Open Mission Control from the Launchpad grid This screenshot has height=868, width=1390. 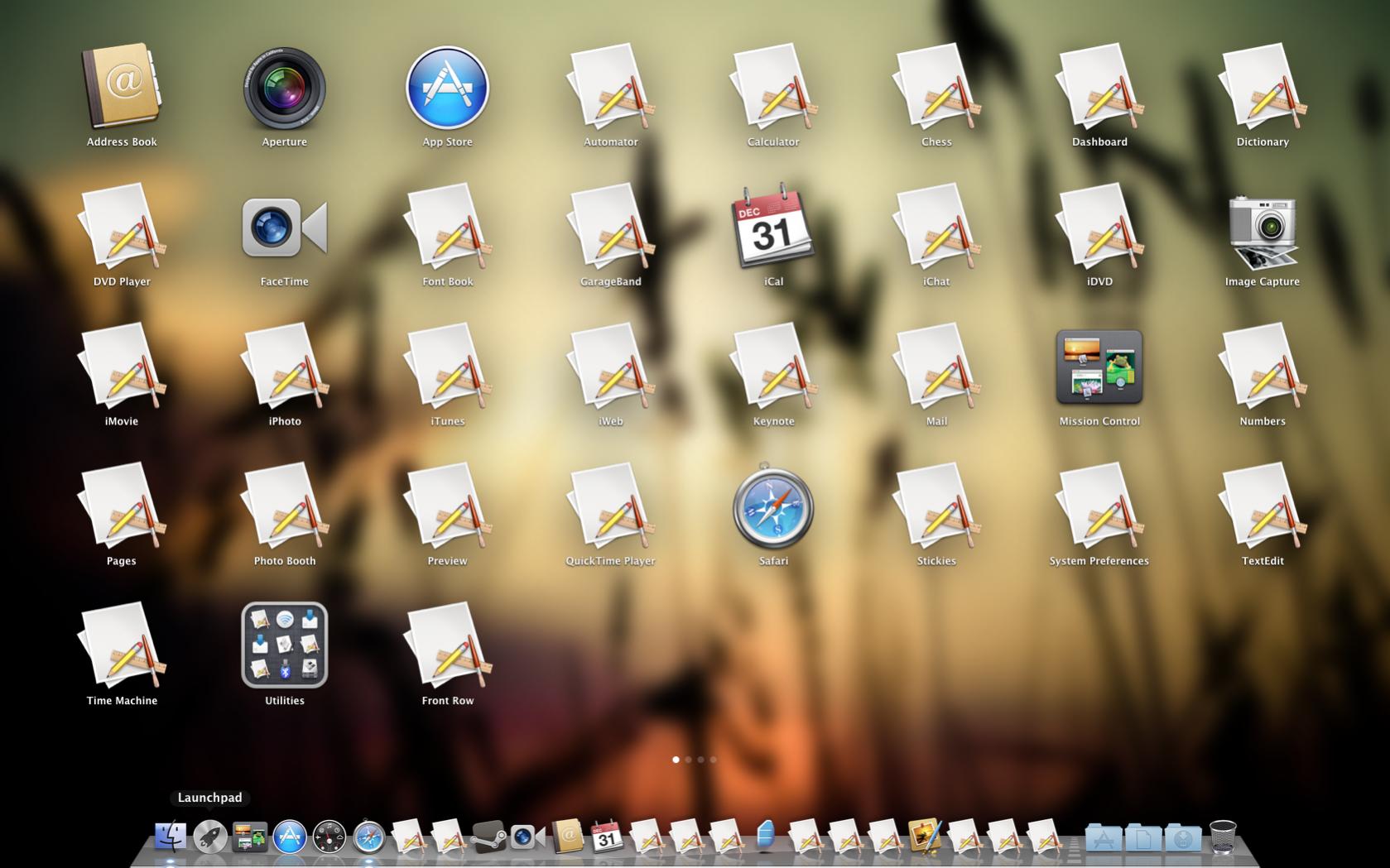pos(1099,367)
